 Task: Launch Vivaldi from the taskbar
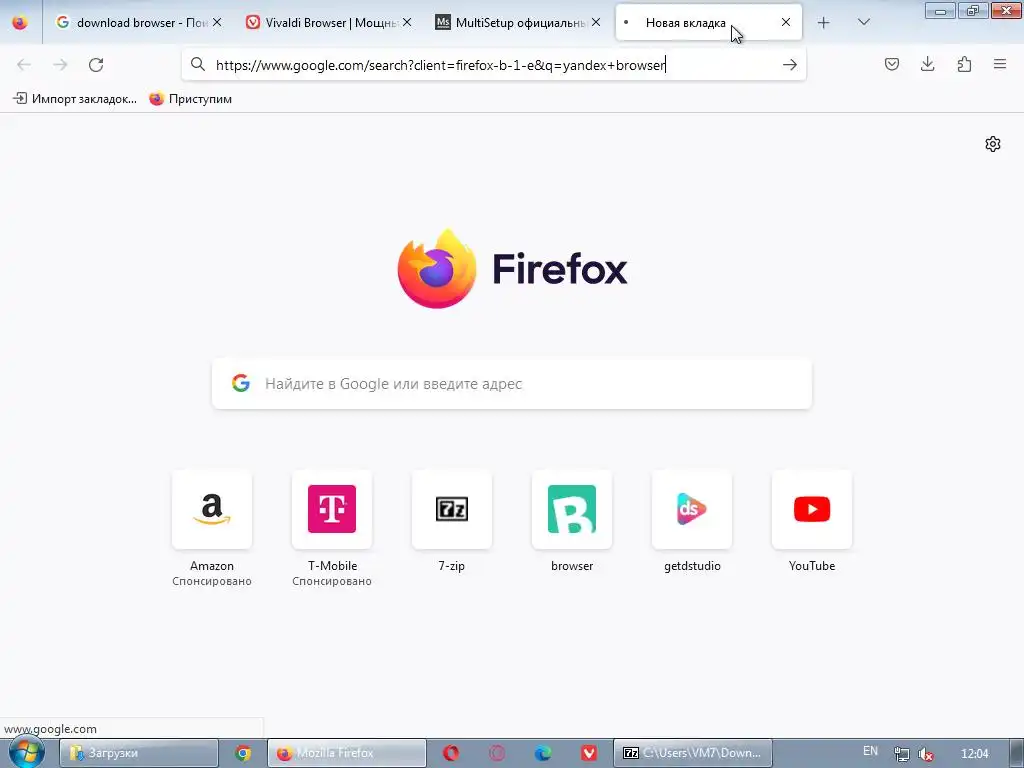pos(589,753)
